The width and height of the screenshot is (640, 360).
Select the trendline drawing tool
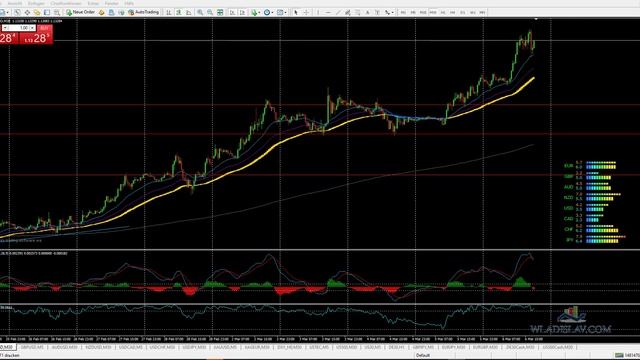pos(338,12)
